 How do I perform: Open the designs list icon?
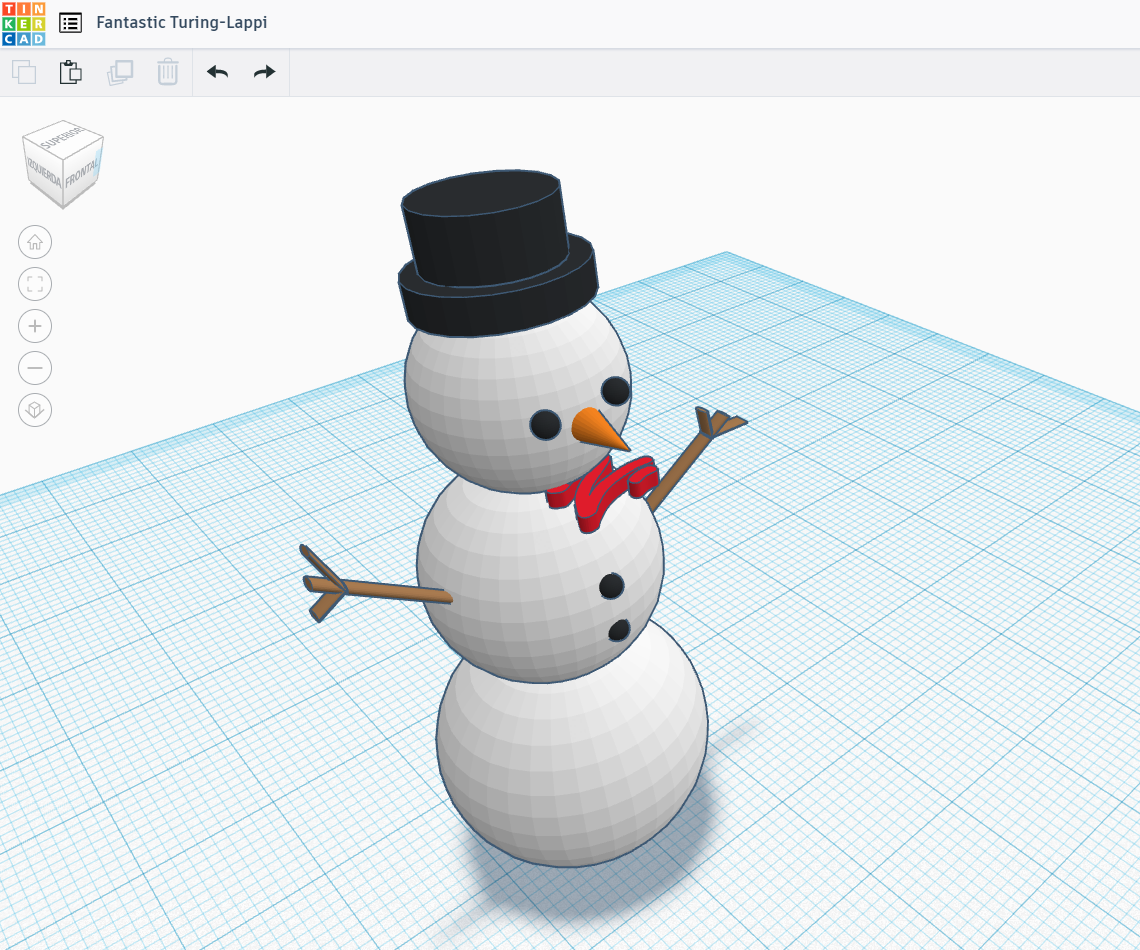70,23
